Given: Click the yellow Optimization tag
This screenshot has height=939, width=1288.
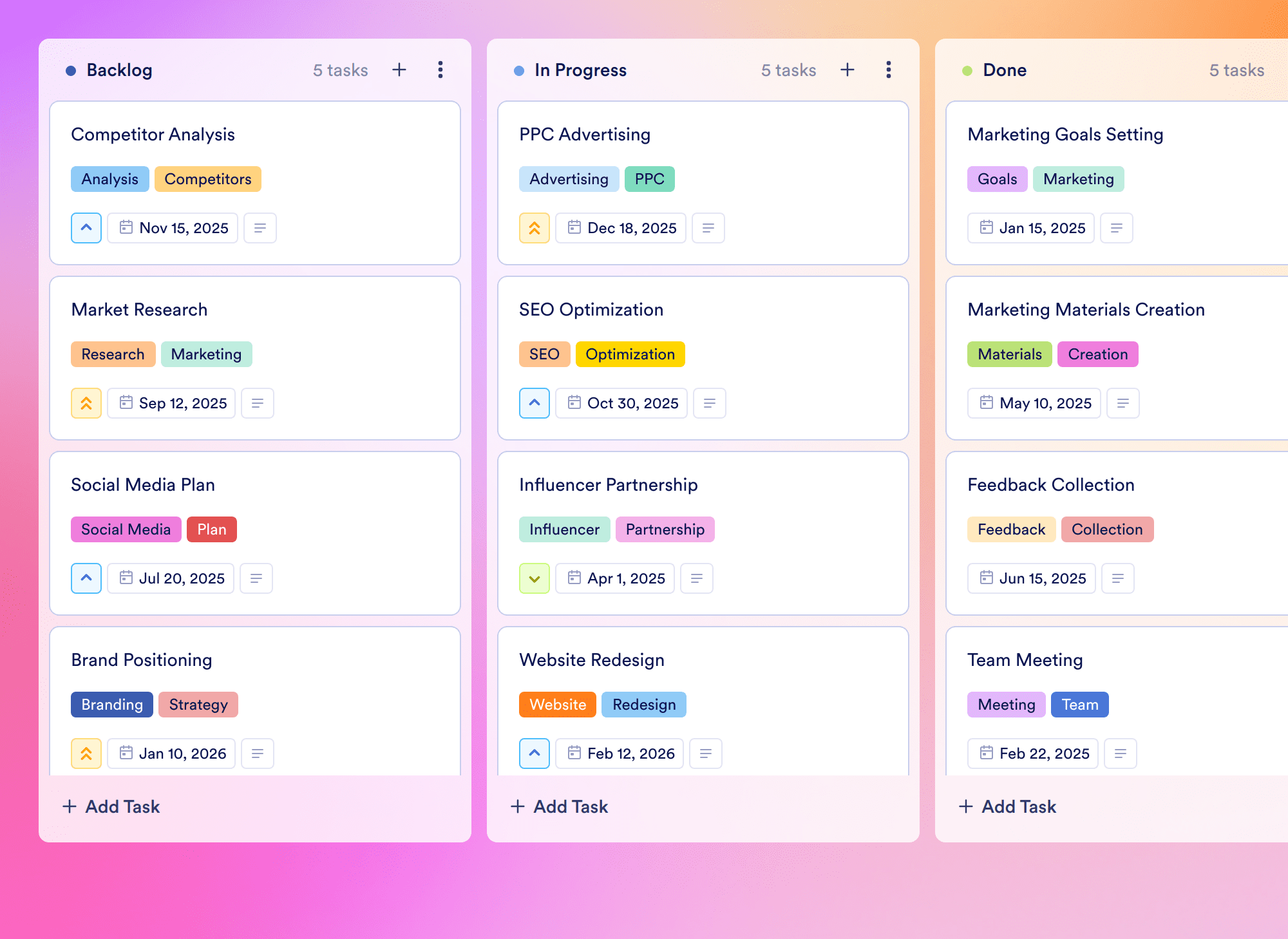Looking at the screenshot, I should tap(630, 354).
